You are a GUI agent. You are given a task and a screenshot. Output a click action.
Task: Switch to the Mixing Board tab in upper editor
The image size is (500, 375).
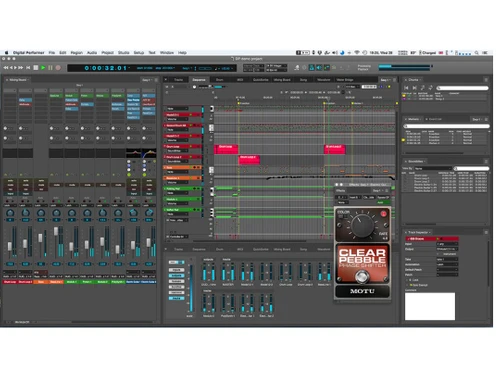click(282, 80)
